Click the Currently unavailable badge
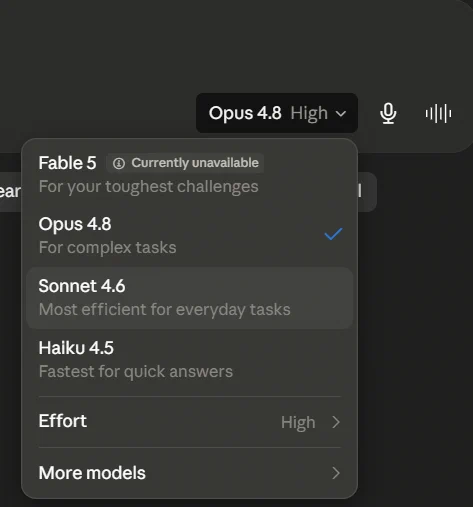The image size is (473, 507). tap(185, 163)
